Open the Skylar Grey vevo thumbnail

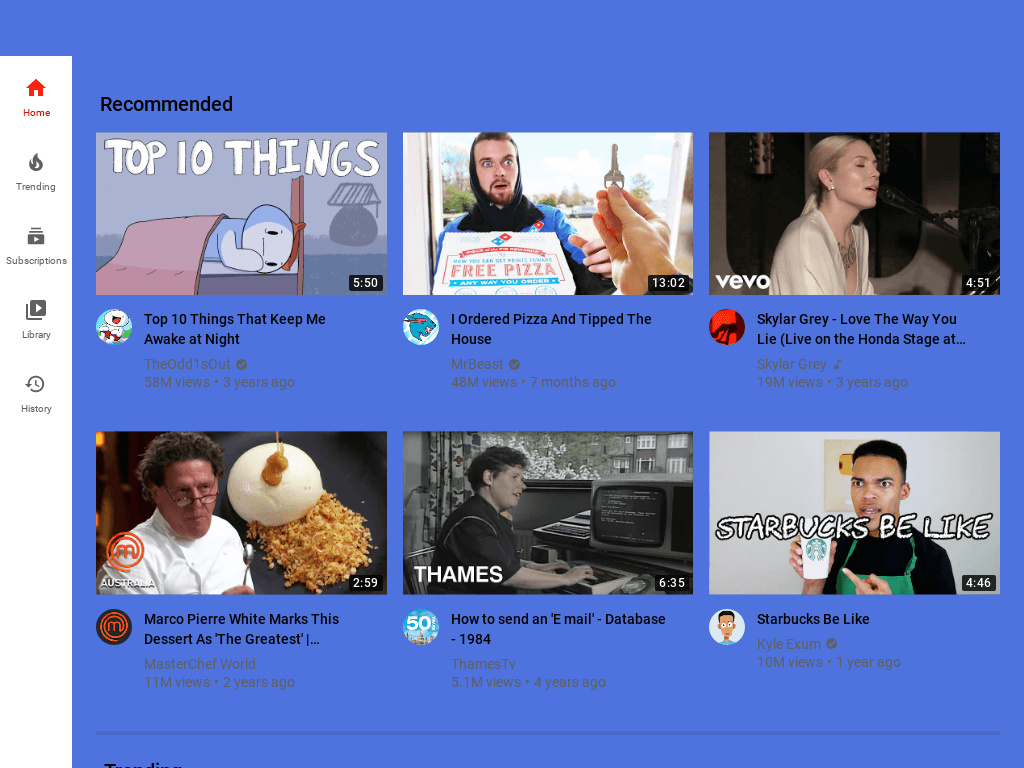pyautogui.click(x=854, y=214)
